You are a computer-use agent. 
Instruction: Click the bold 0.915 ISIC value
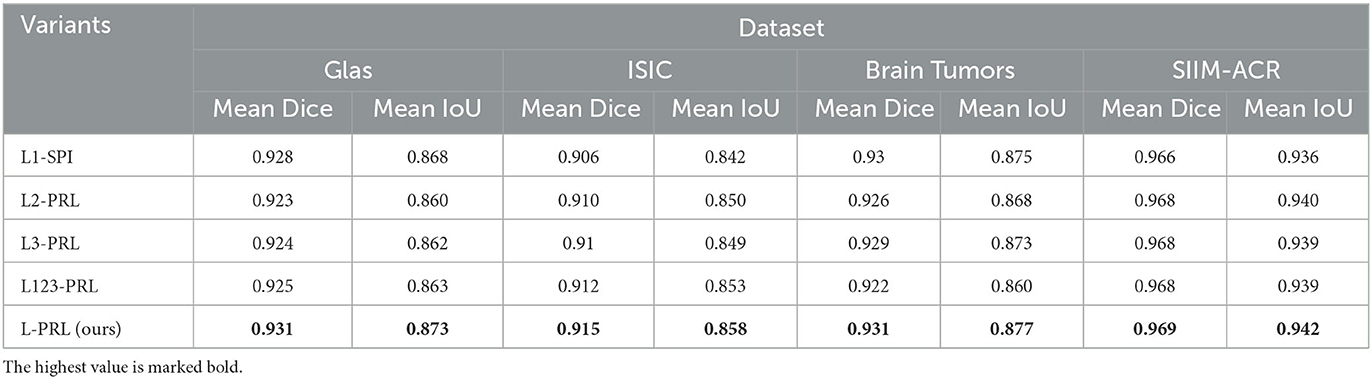tap(578, 327)
